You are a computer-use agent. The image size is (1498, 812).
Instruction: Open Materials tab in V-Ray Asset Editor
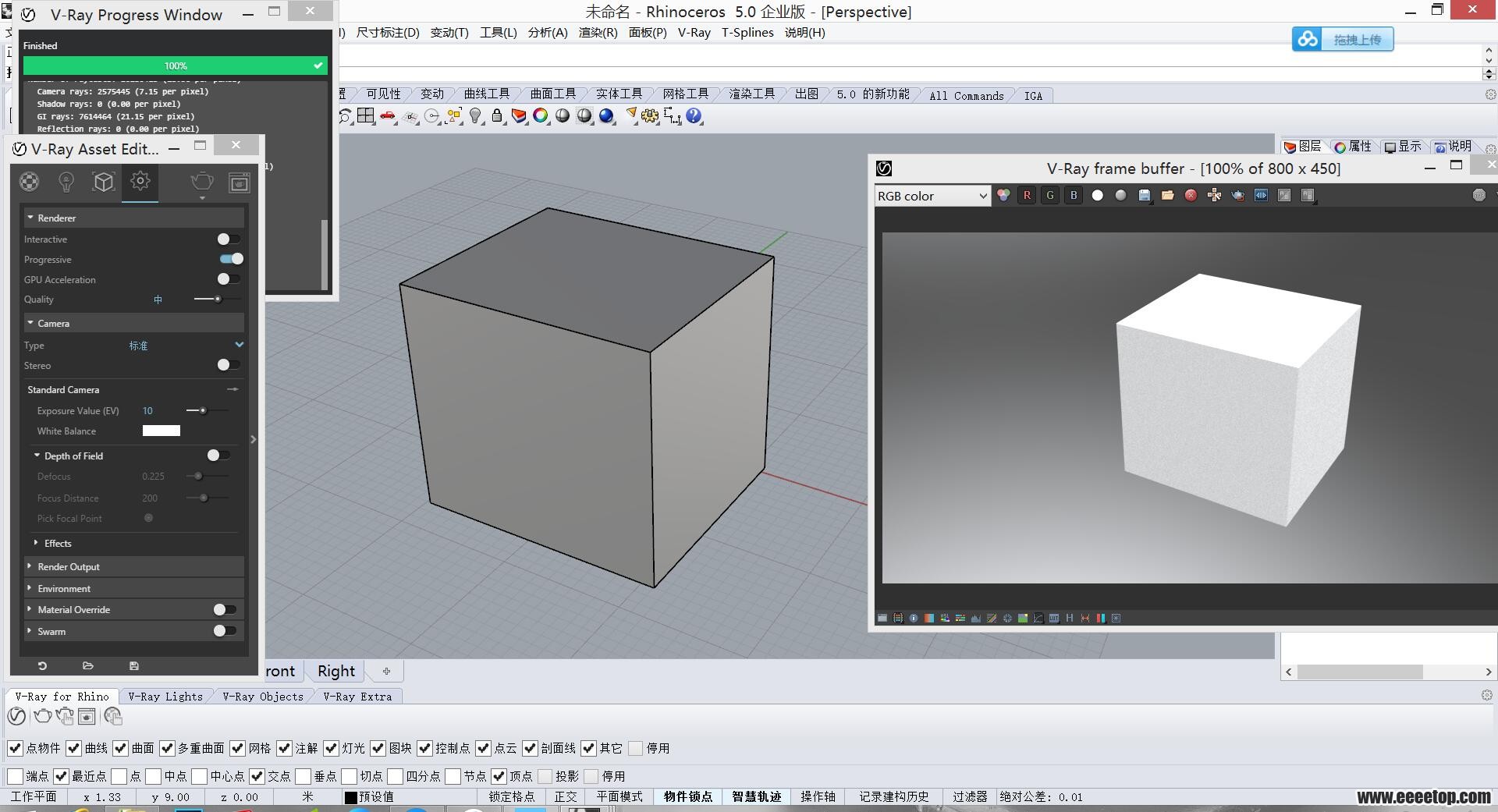(x=29, y=182)
